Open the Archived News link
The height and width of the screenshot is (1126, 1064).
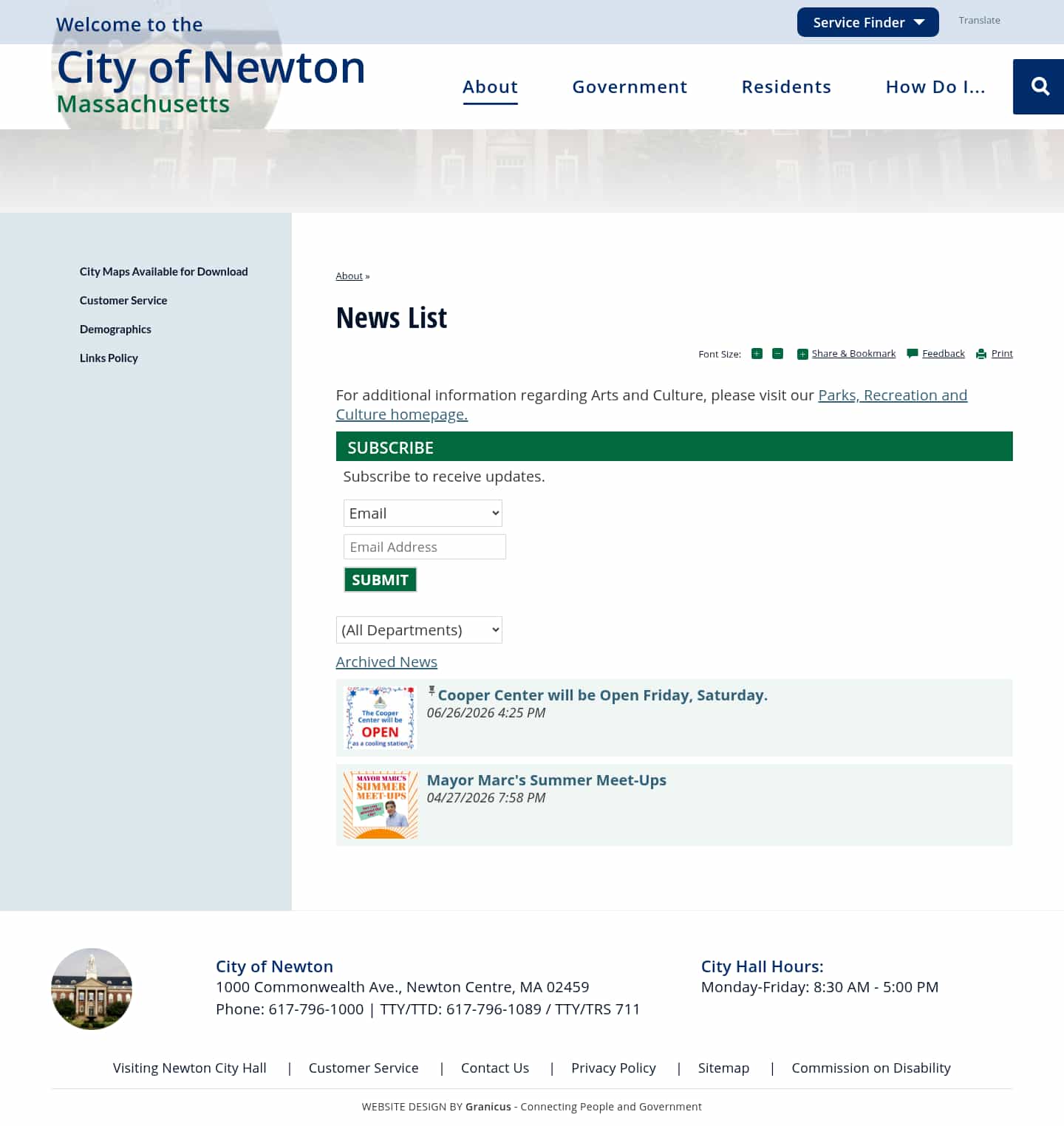[x=386, y=662]
